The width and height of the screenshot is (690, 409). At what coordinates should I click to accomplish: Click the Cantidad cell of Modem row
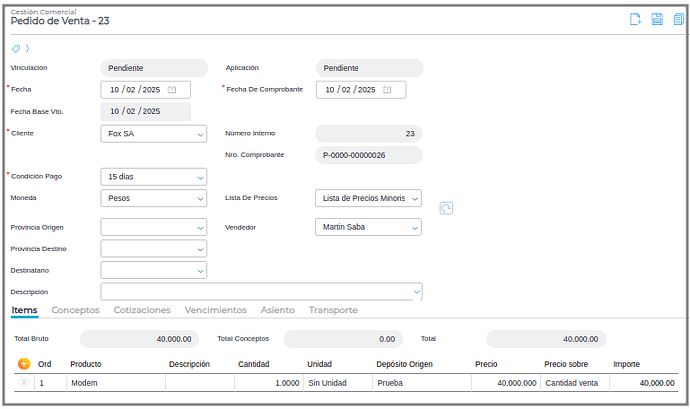[267, 383]
